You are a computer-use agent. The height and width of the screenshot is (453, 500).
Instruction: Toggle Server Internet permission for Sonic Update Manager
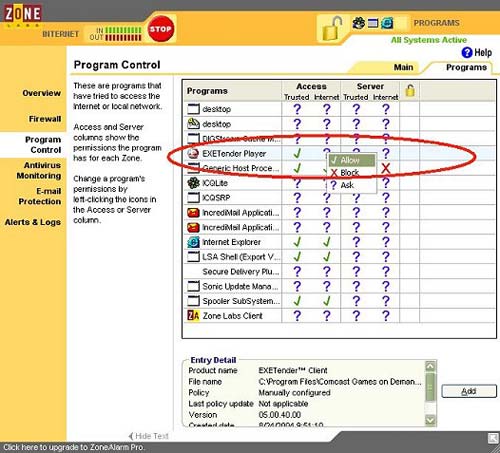click(386, 286)
